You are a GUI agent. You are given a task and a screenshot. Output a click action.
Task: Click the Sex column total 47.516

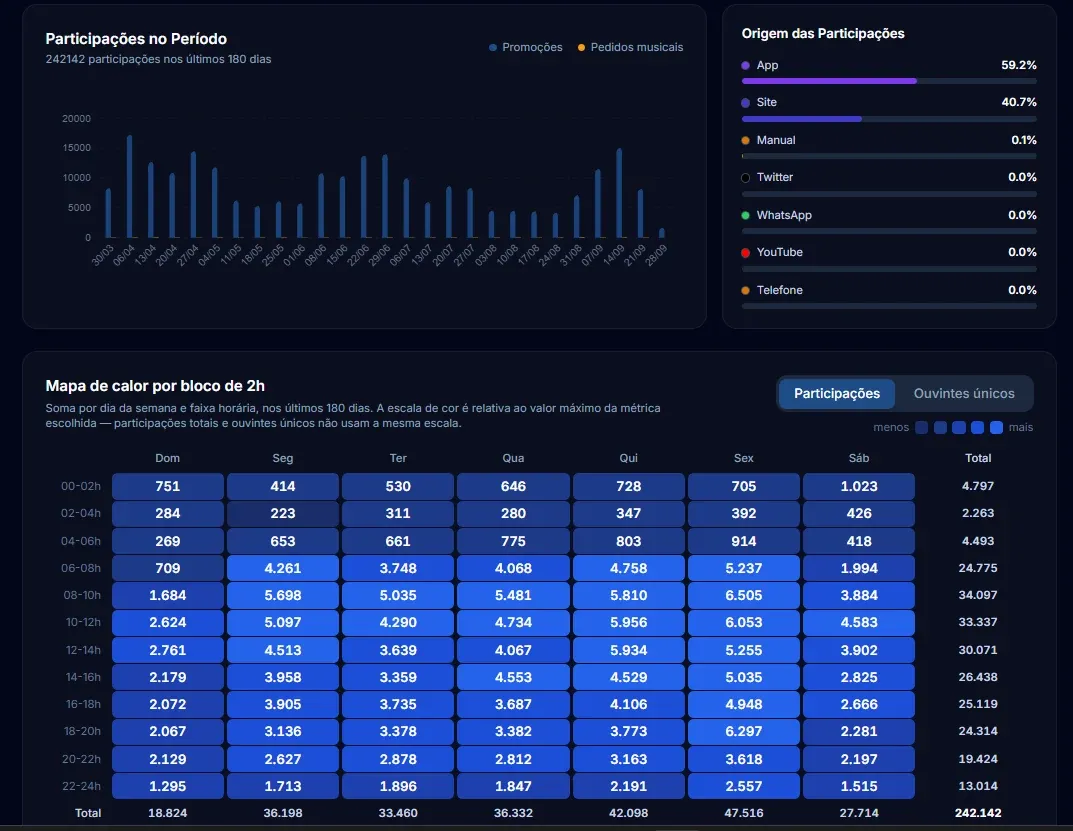(x=744, y=813)
